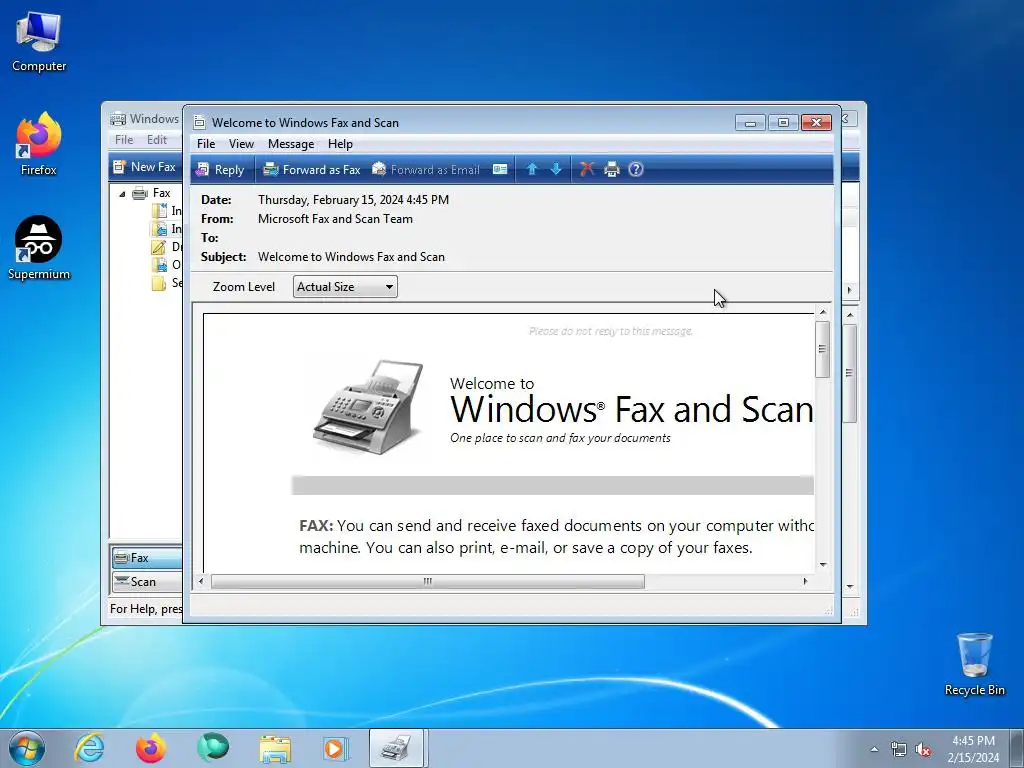
Task: Click the Supermium desktop shortcut
Action: (x=39, y=248)
